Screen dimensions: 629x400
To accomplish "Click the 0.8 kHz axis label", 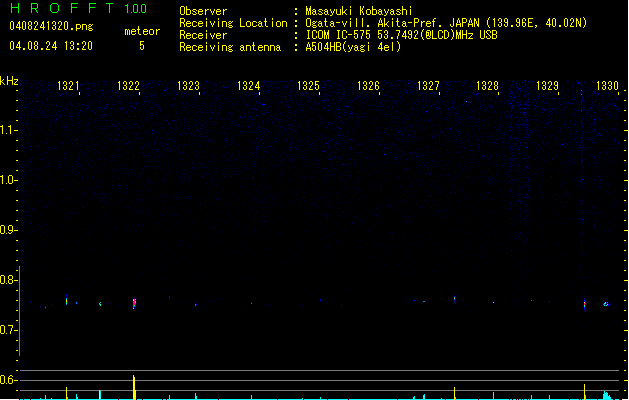I will pos(8,280).
